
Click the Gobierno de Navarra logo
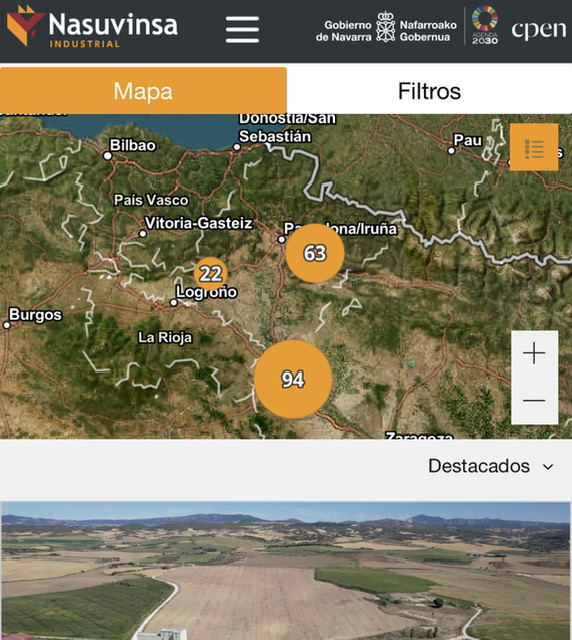pyautogui.click(x=386, y=28)
